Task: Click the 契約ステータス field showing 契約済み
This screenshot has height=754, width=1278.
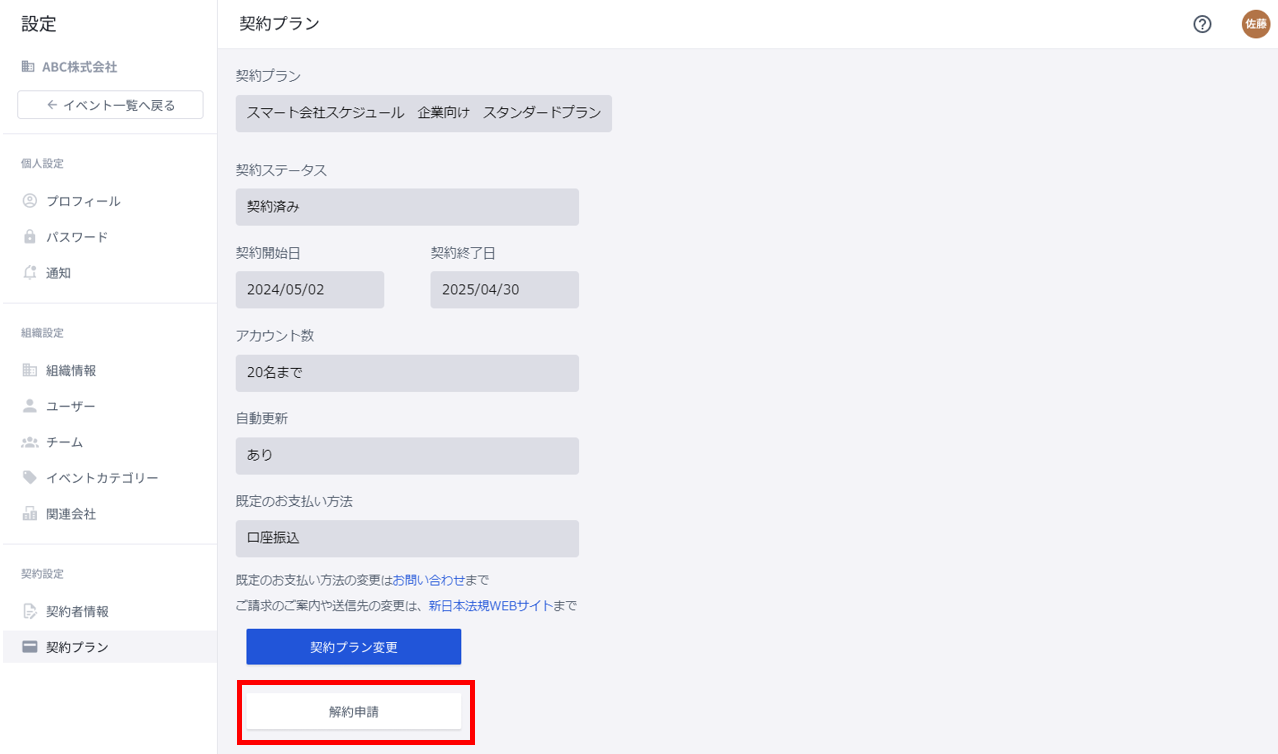Action: pyautogui.click(x=407, y=207)
